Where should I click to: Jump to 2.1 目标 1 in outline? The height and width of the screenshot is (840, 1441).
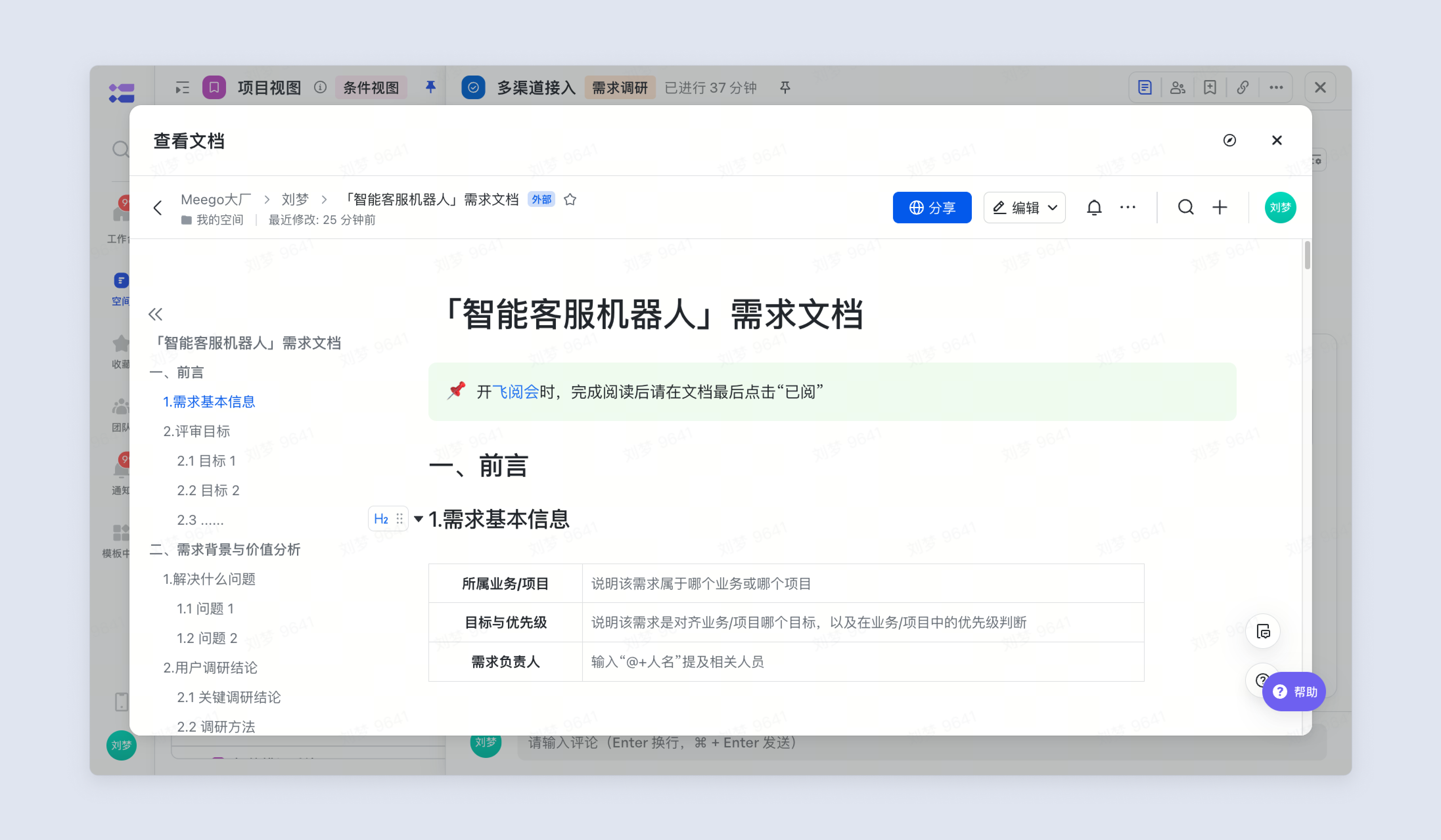(206, 461)
